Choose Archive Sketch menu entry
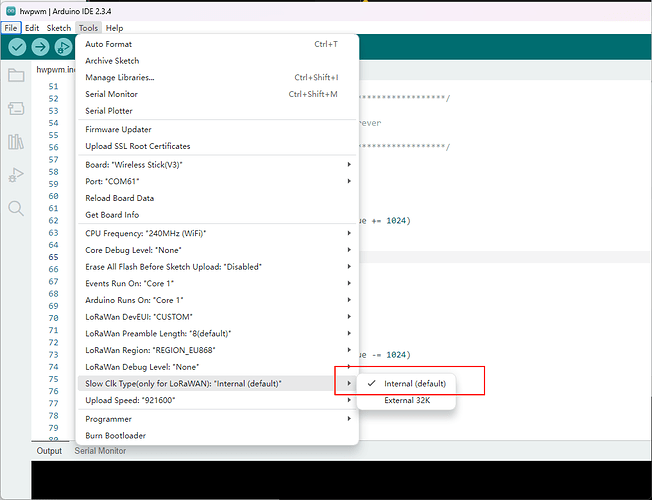 [x=217, y=61]
